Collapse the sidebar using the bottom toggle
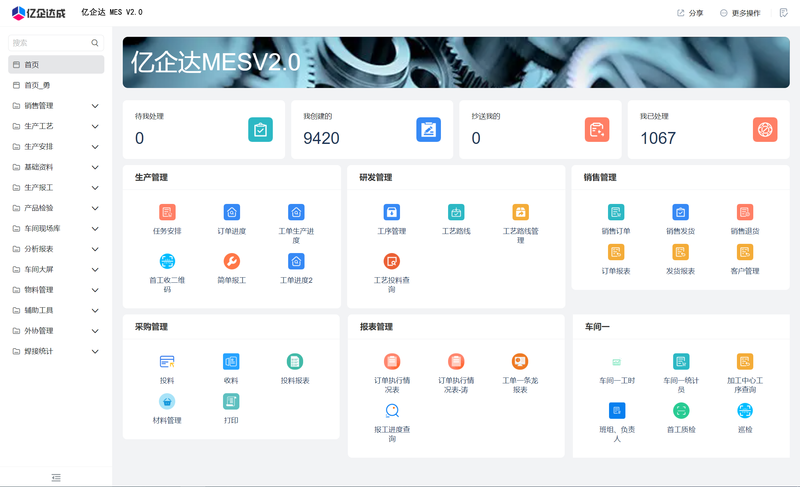Image resolution: width=800 pixels, height=487 pixels. (x=56, y=478)
